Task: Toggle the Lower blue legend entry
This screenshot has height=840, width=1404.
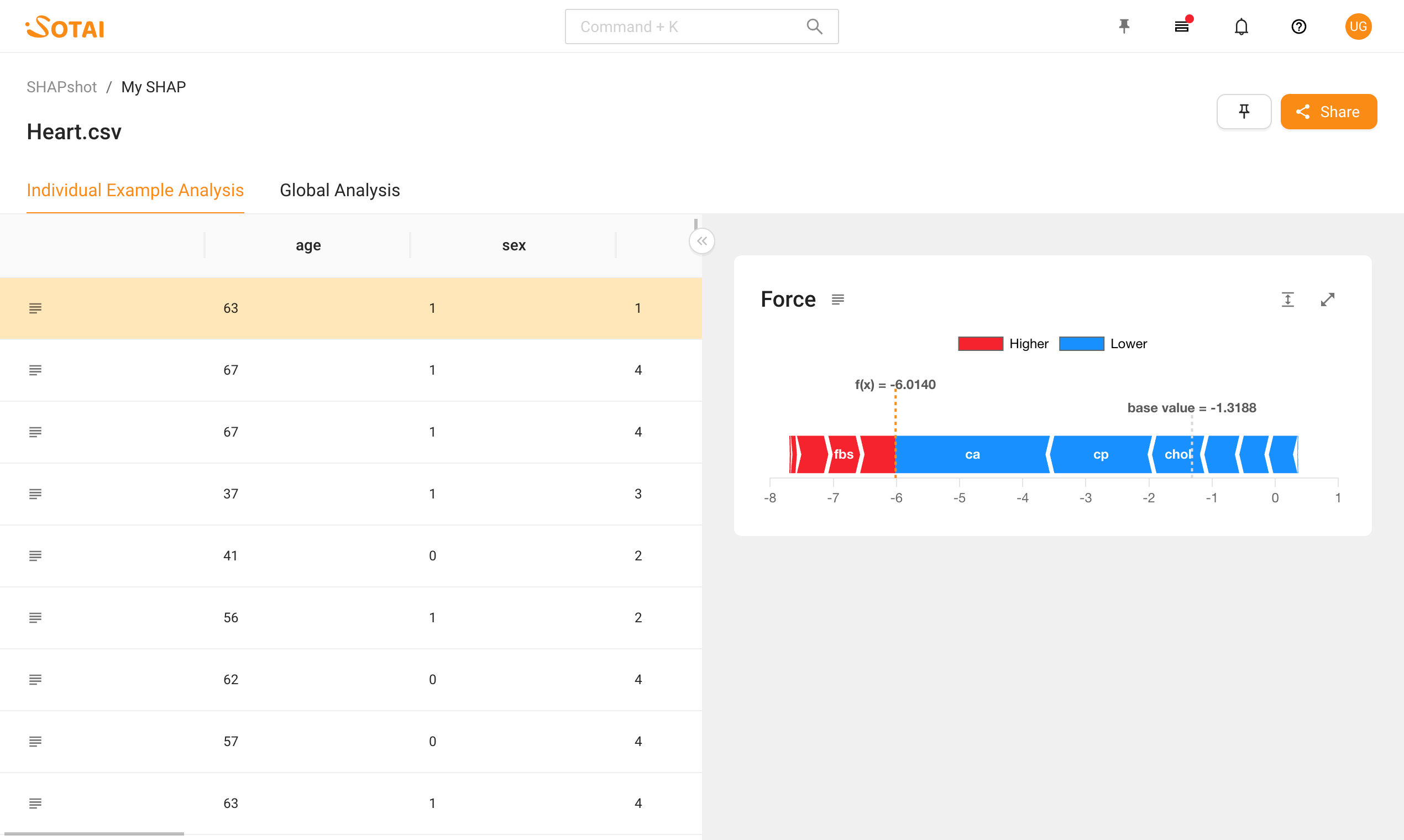Action: [x=1103, y=344]
